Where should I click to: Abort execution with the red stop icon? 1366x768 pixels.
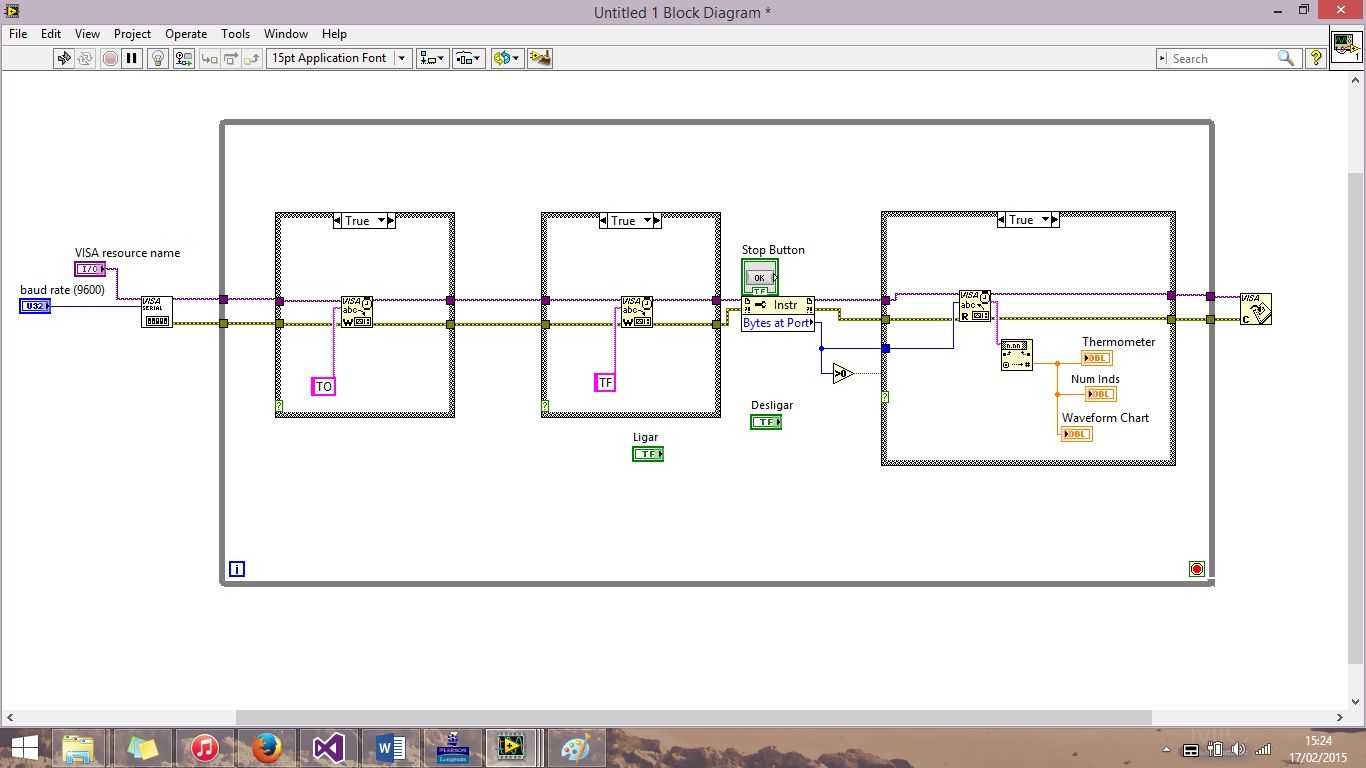pos(110,58)
